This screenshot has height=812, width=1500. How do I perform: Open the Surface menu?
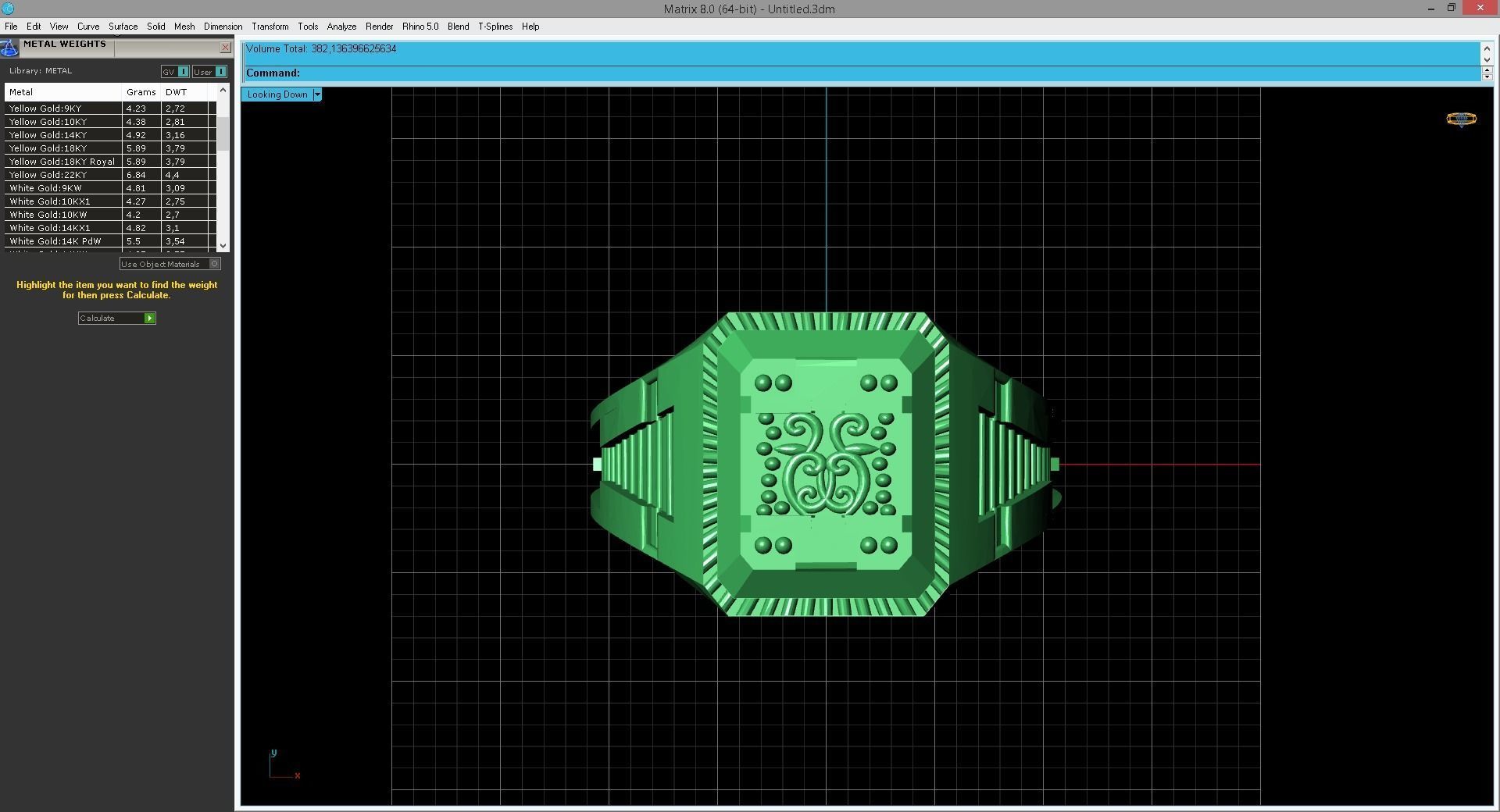click(x=123, y=27)
